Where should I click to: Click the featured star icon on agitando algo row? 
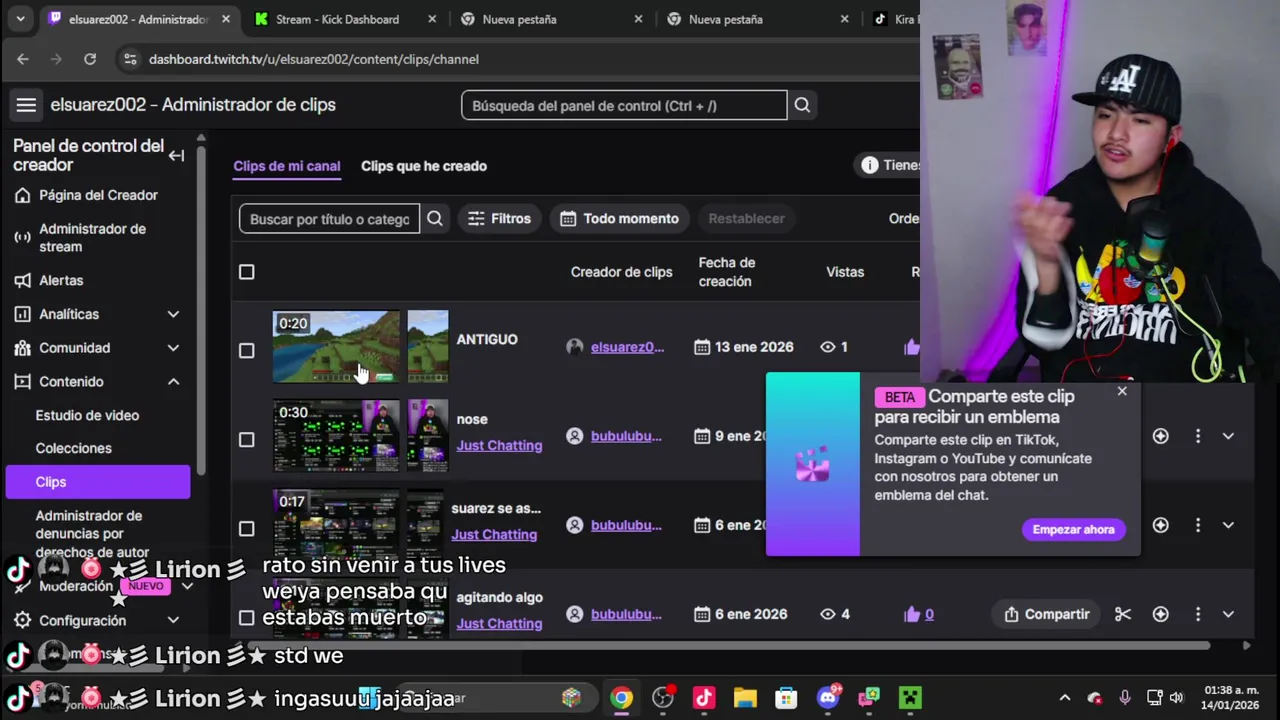point(1160,614)
